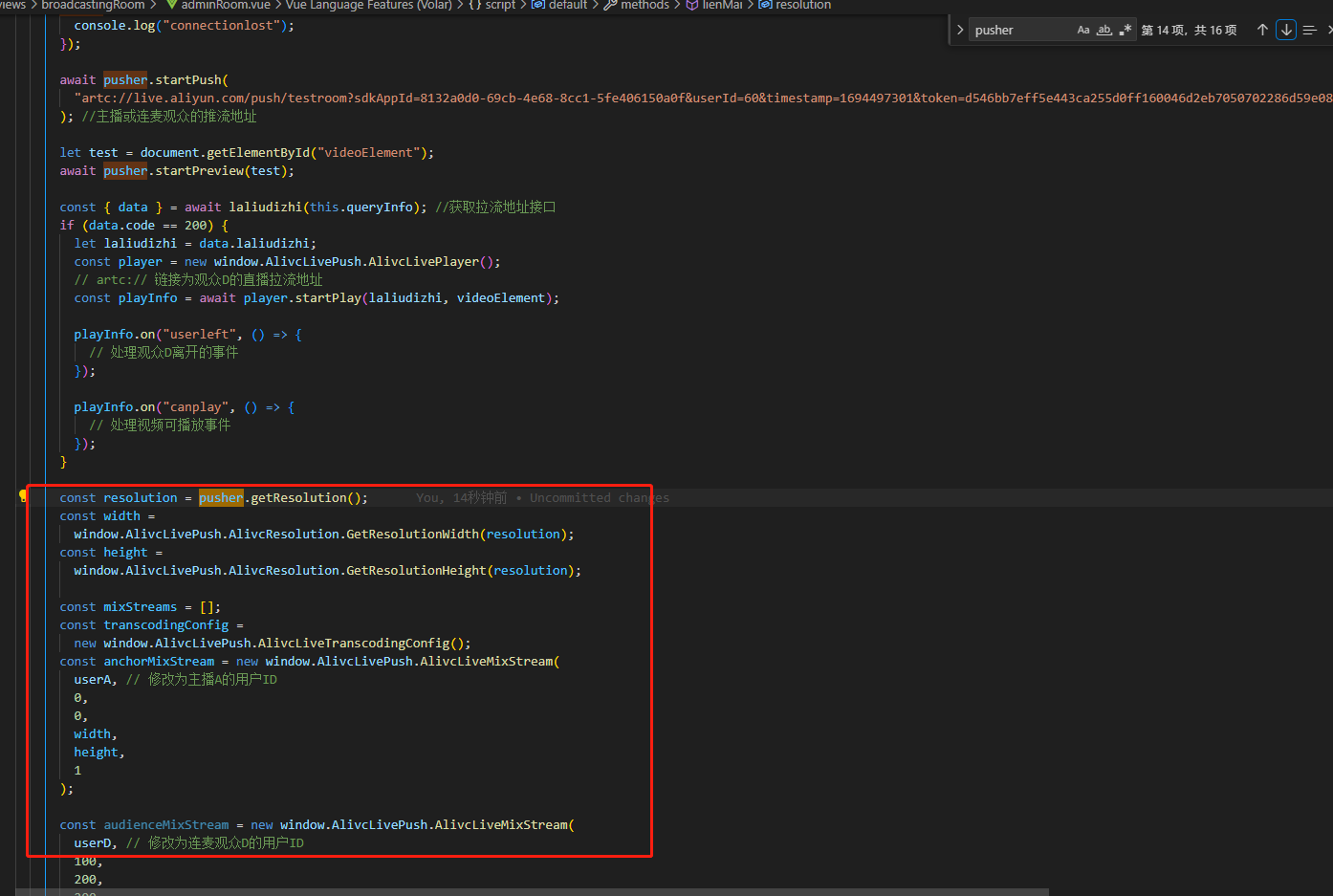Expand the replace field chevron in find widget

(960, 30)
